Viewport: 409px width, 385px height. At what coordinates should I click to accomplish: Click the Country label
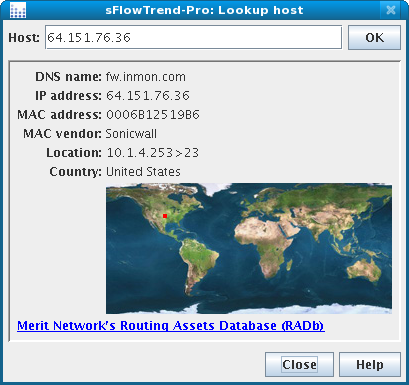[75, 172]
